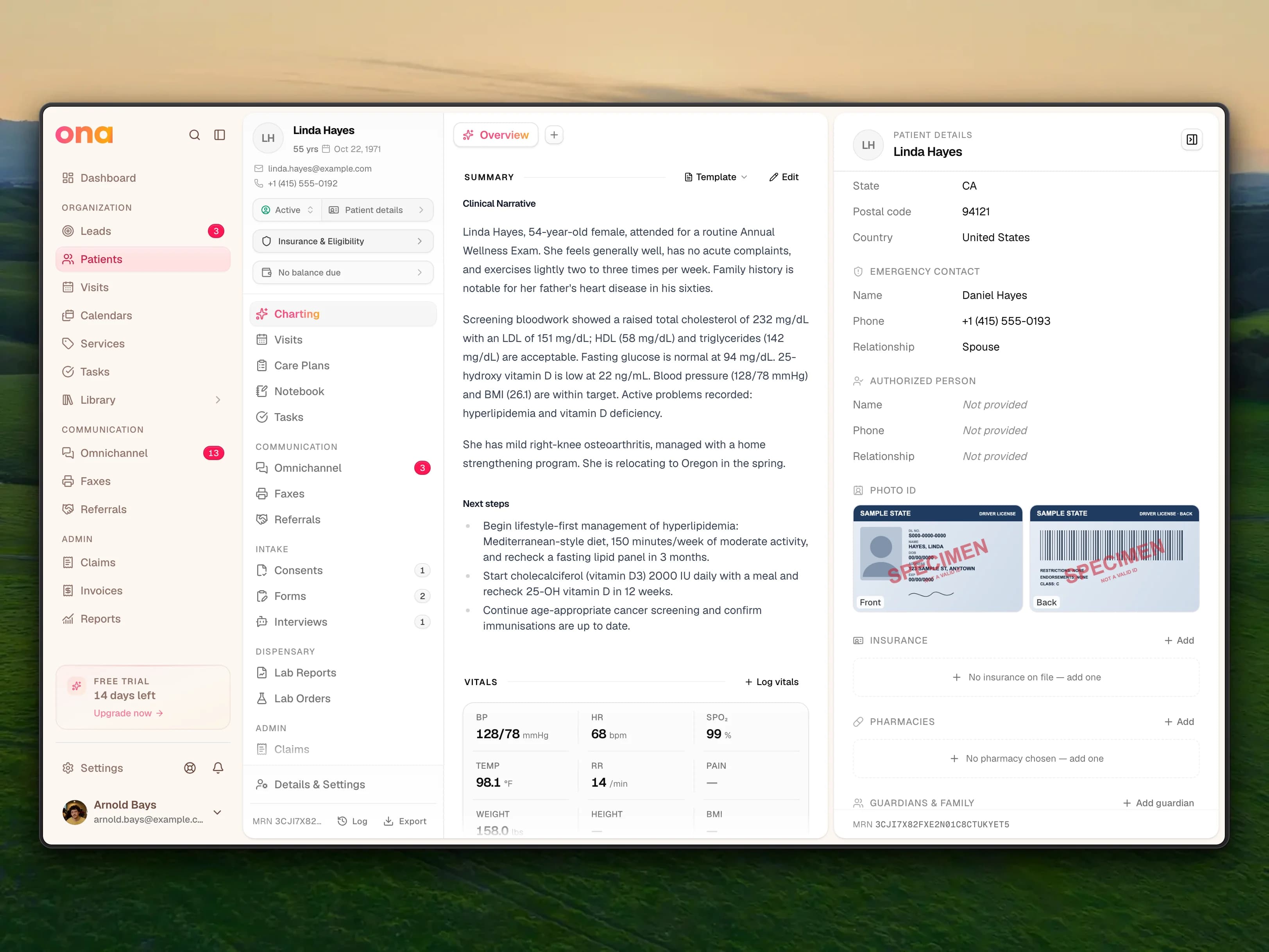The image size is (1269, 952).
Task: Open notifications bell icon
Action: (x=218, y=768)
